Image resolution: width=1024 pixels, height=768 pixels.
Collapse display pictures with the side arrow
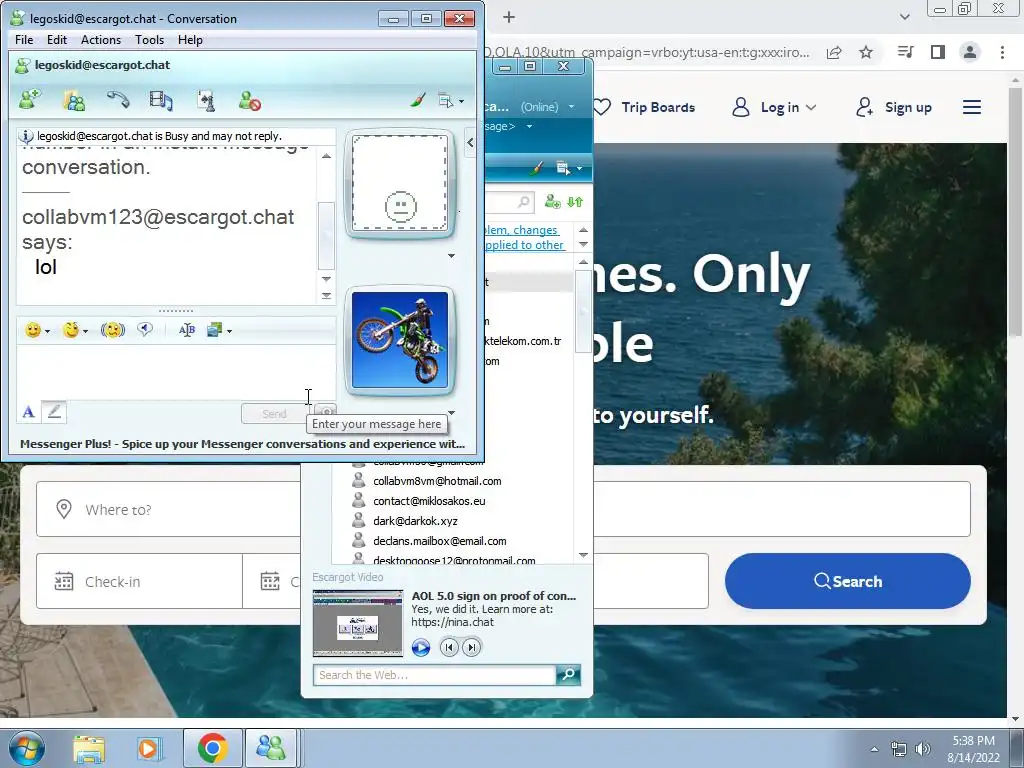pyautogui.click(x=470, y=142)
